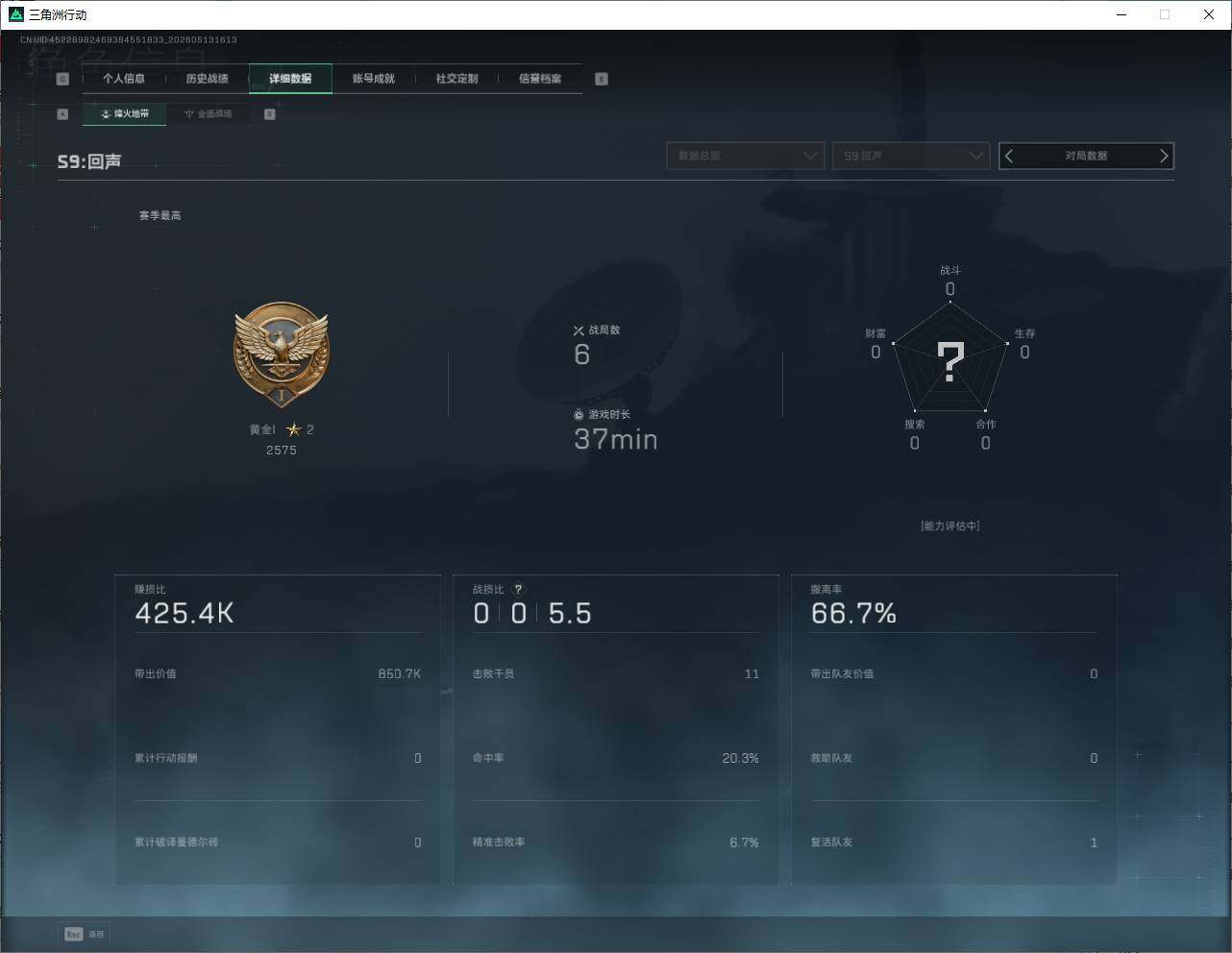Click the 合作 radar label
The width and height of the screenshot is (1232, 953).
(x=986, y=425)
